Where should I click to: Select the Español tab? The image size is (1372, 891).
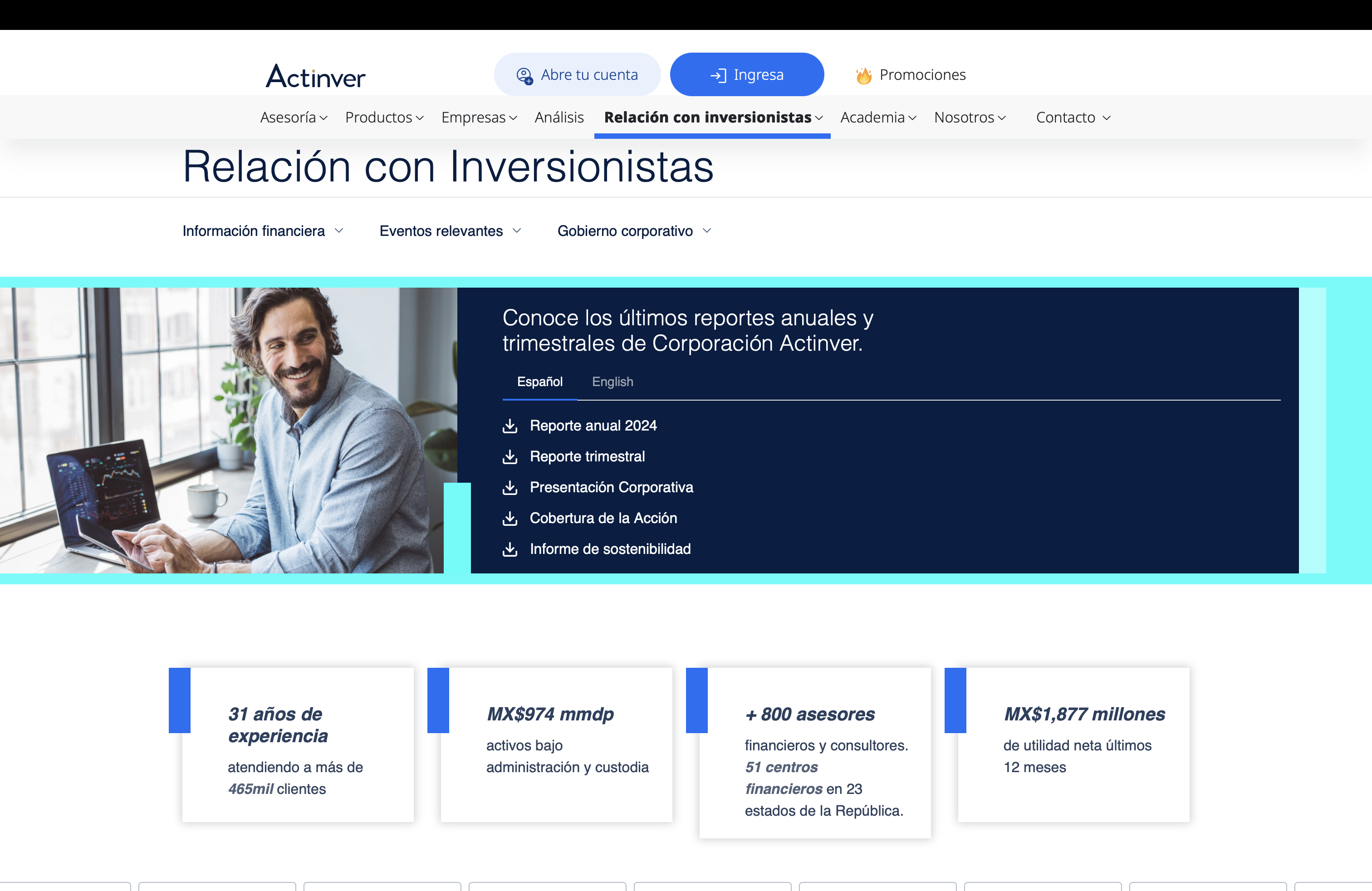539,382
